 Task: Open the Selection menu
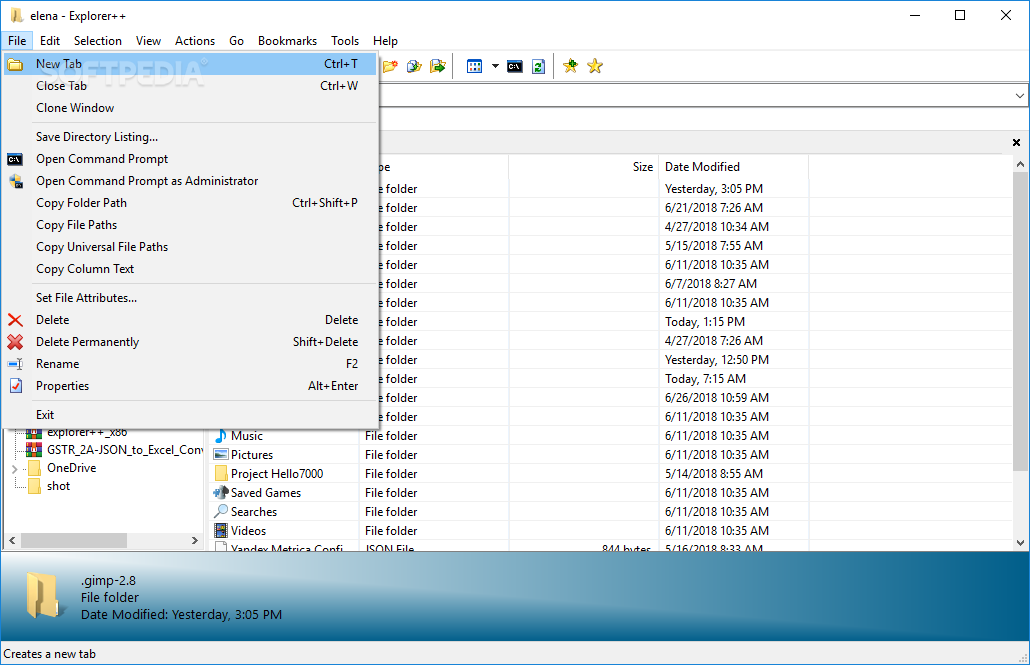pos(97,41)
